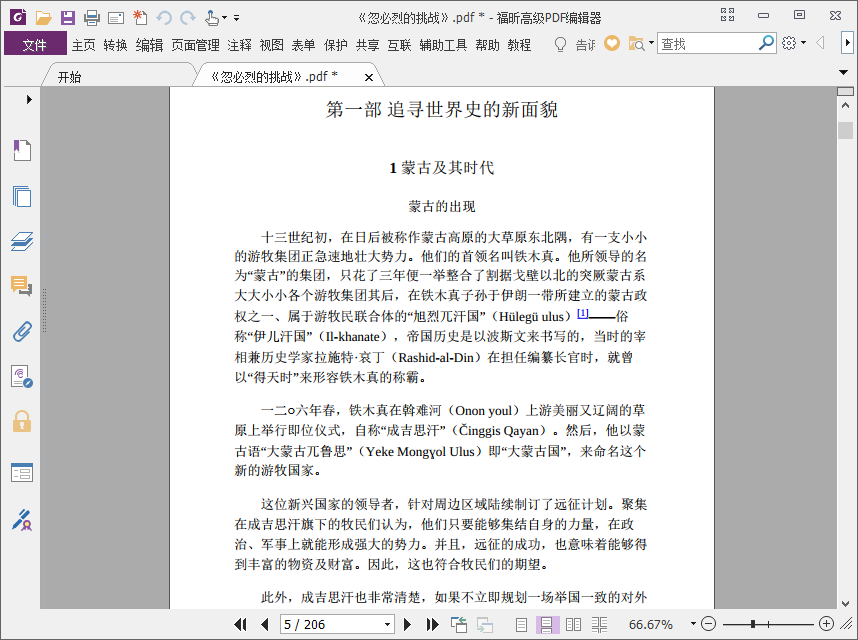Click the quick print icon beside the printer

point(116,18)
